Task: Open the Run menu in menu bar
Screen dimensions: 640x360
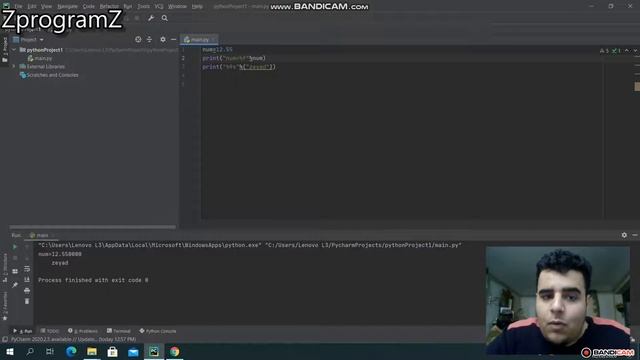Action: 128,7
